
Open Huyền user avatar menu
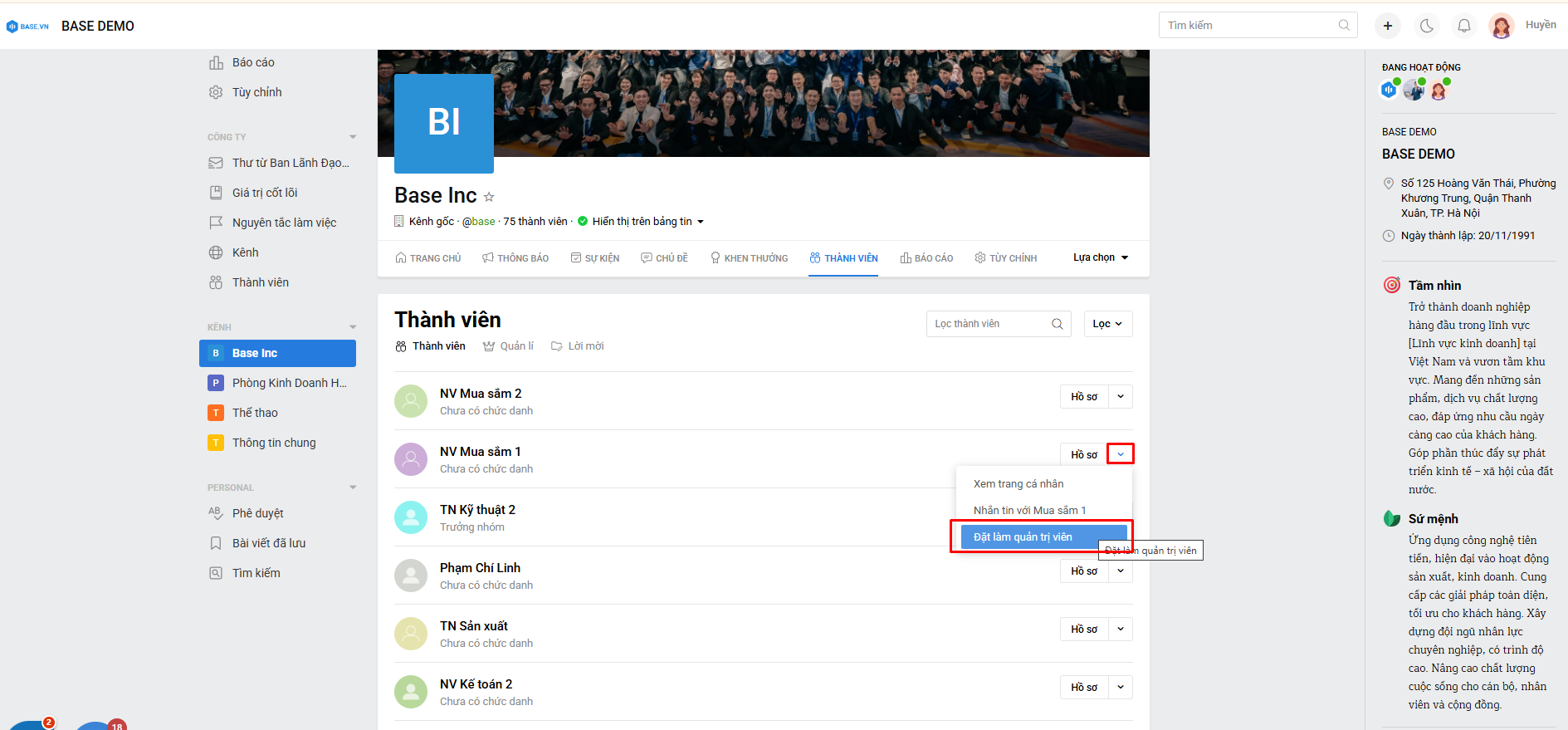pyautogui.click(x=1501, y=26)
